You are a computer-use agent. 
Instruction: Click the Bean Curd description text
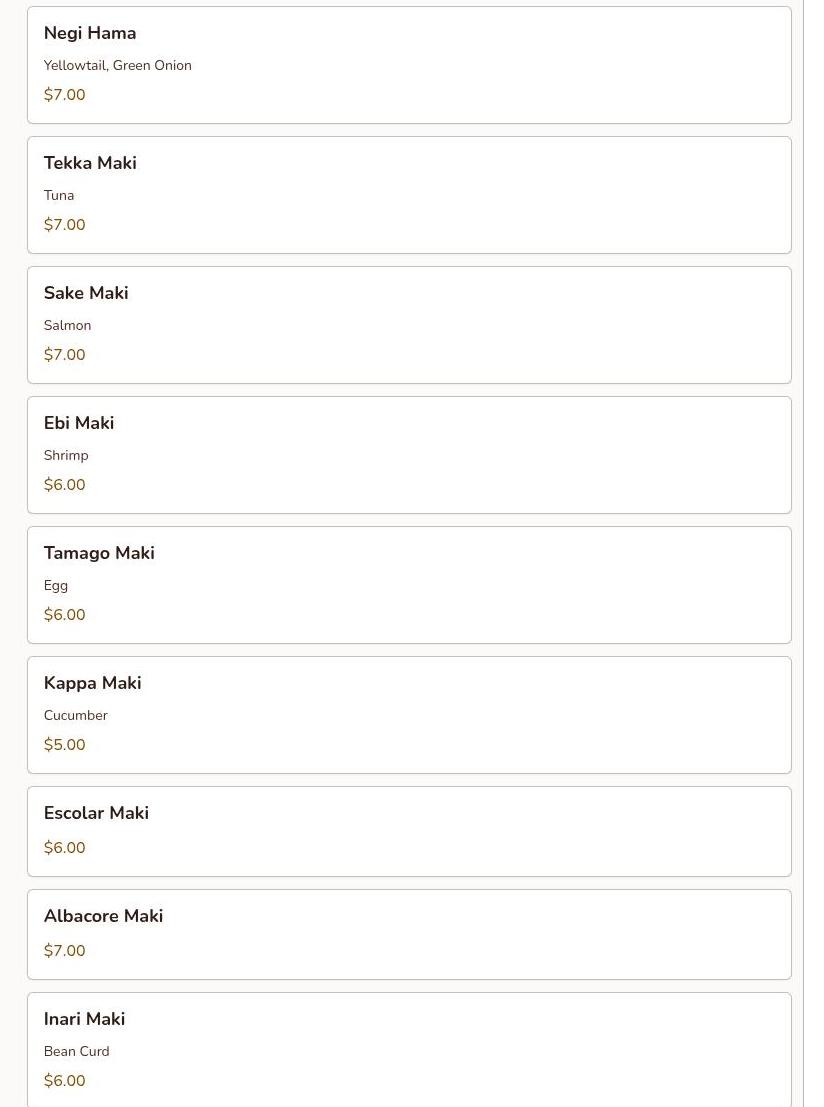(76, 1051)
